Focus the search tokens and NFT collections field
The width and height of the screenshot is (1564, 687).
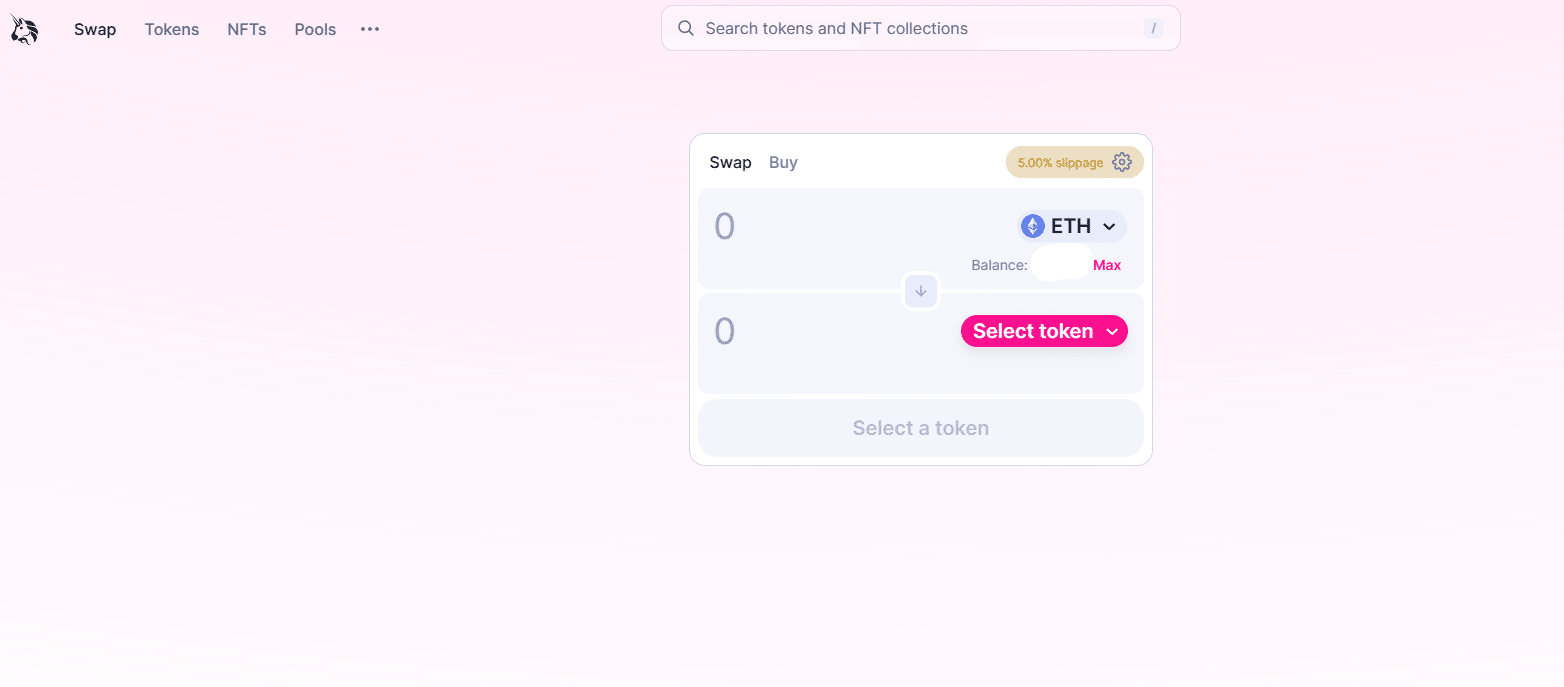pos(921,28)
